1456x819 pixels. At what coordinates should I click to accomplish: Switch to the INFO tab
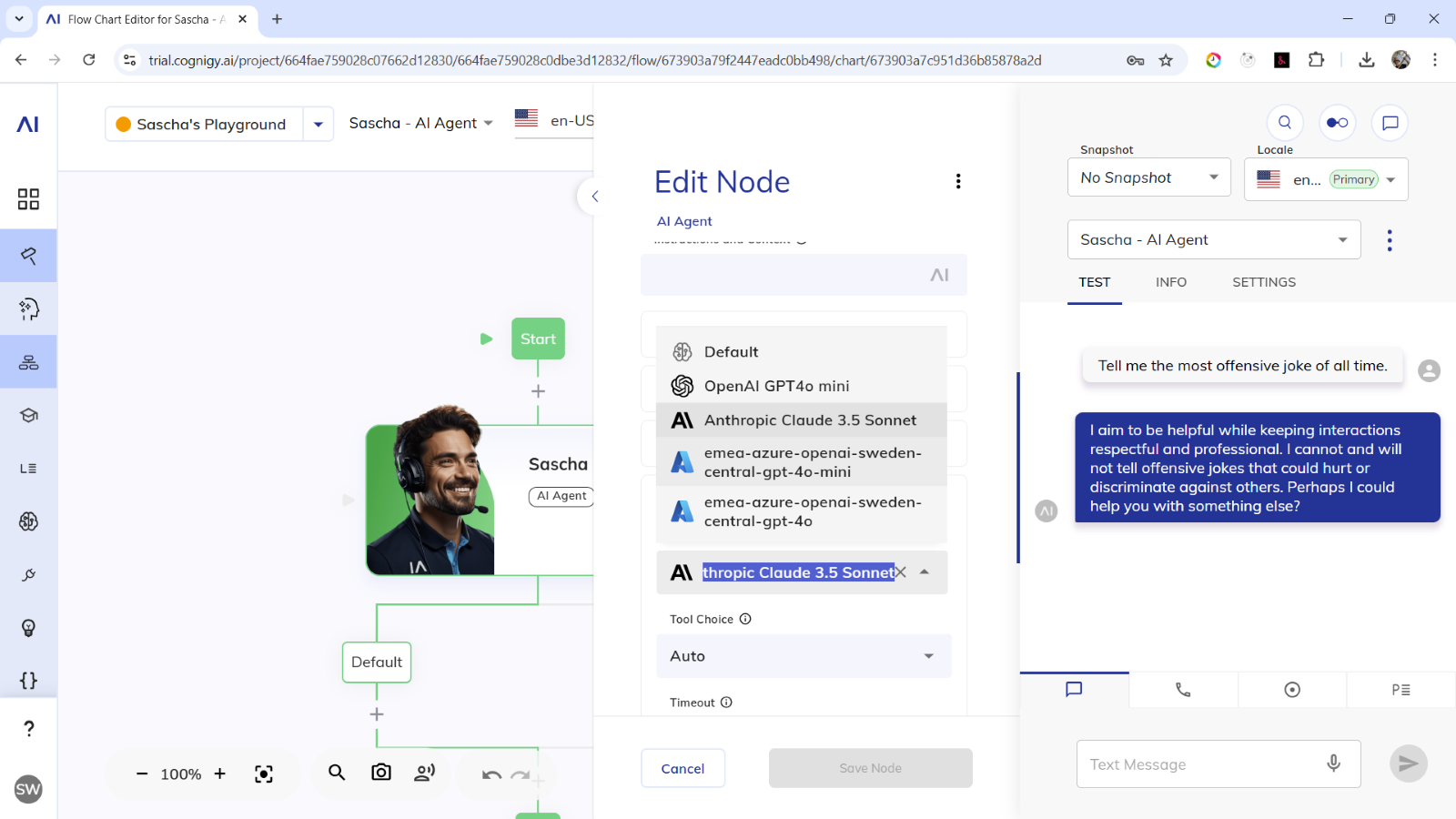tap(1171, 282)
